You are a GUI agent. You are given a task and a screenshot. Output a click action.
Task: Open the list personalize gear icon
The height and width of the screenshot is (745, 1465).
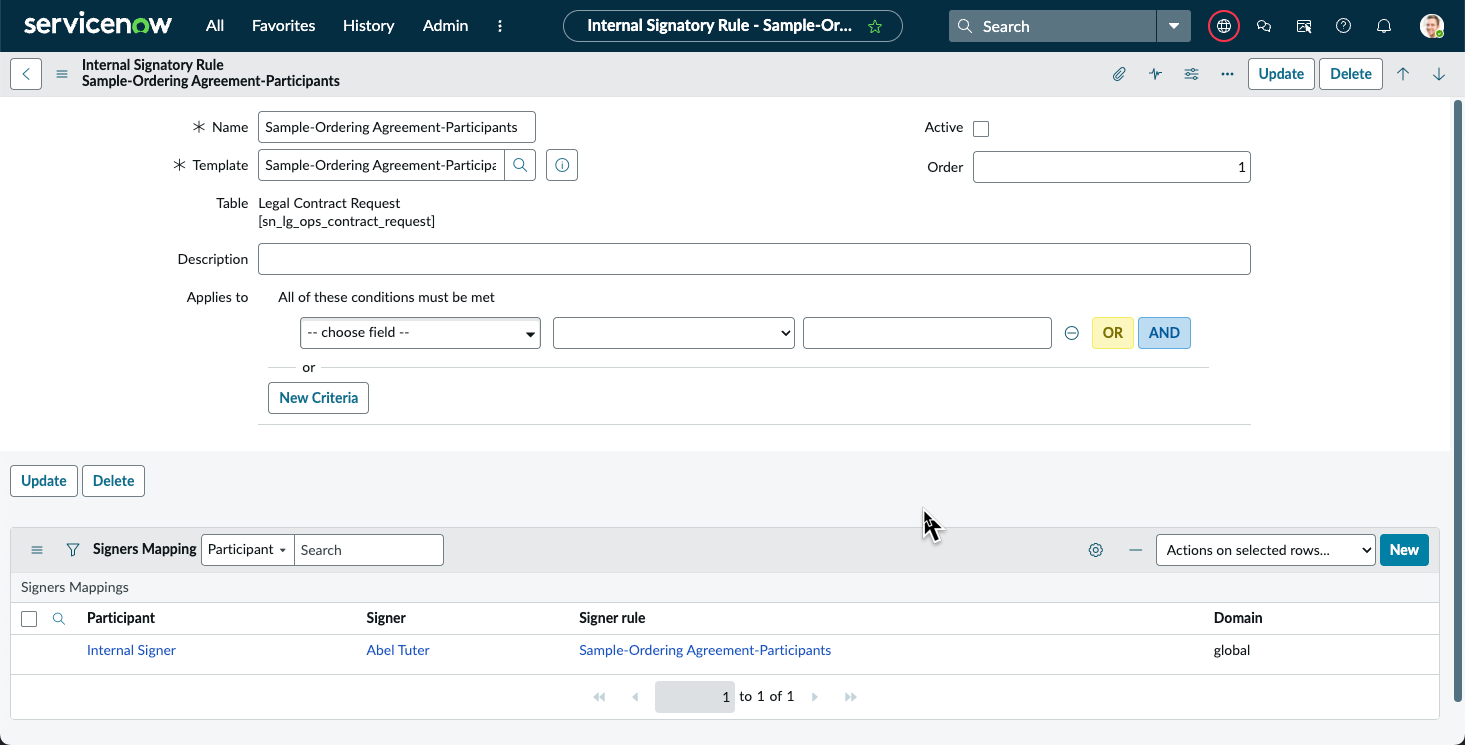1096,550
